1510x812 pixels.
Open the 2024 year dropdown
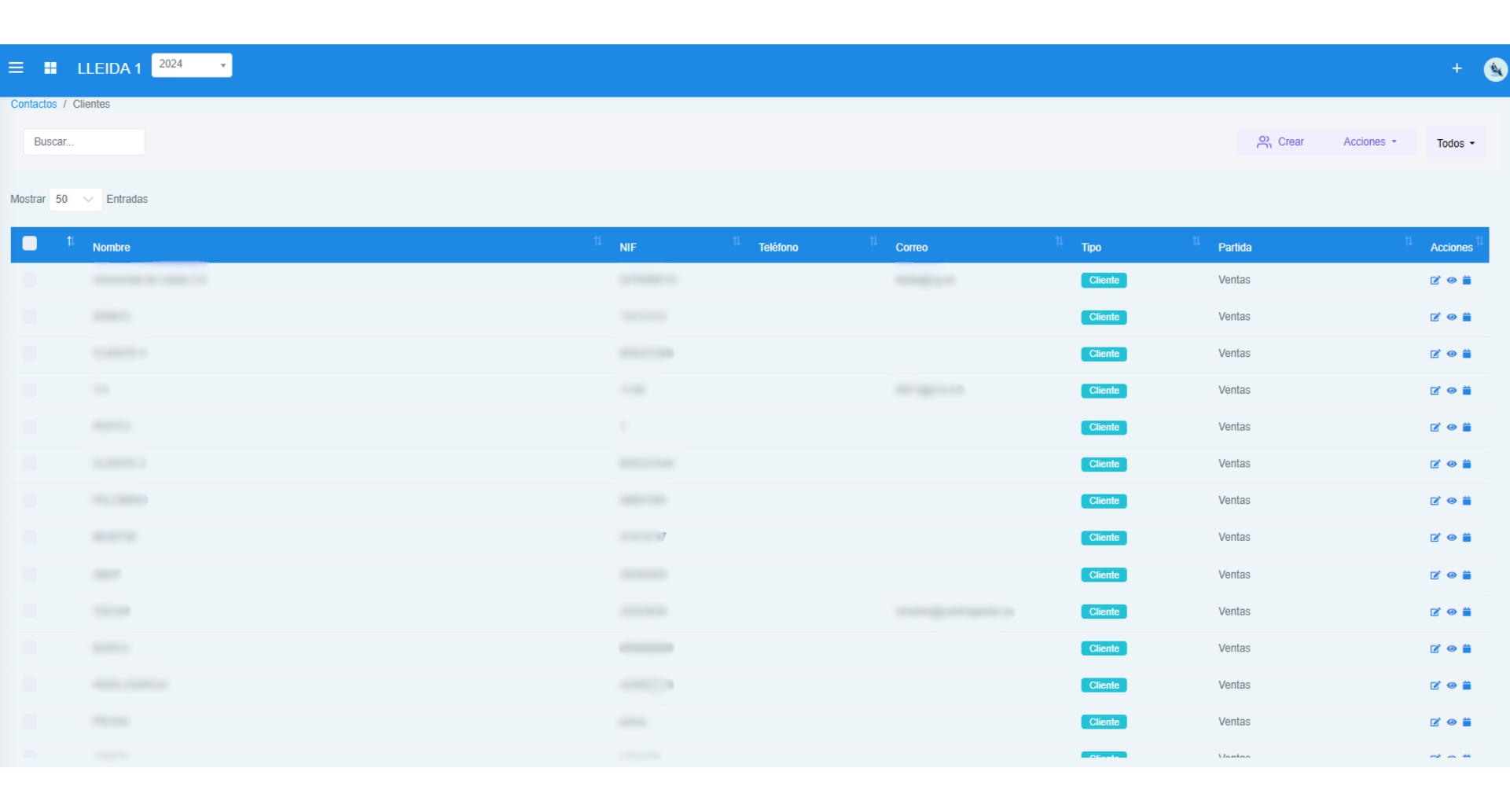(192, 64)
